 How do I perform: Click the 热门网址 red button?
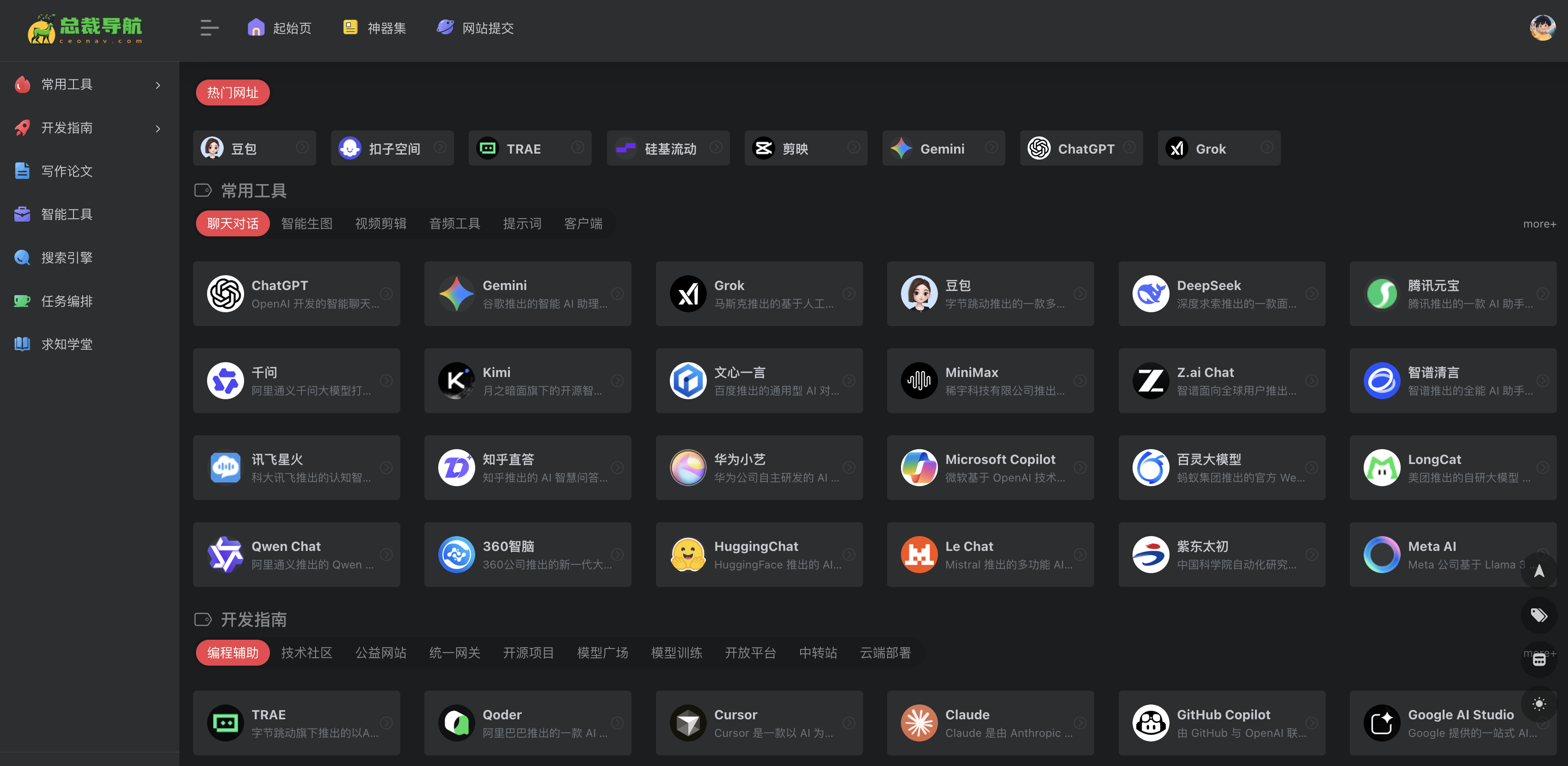click(x=233, y=93)
